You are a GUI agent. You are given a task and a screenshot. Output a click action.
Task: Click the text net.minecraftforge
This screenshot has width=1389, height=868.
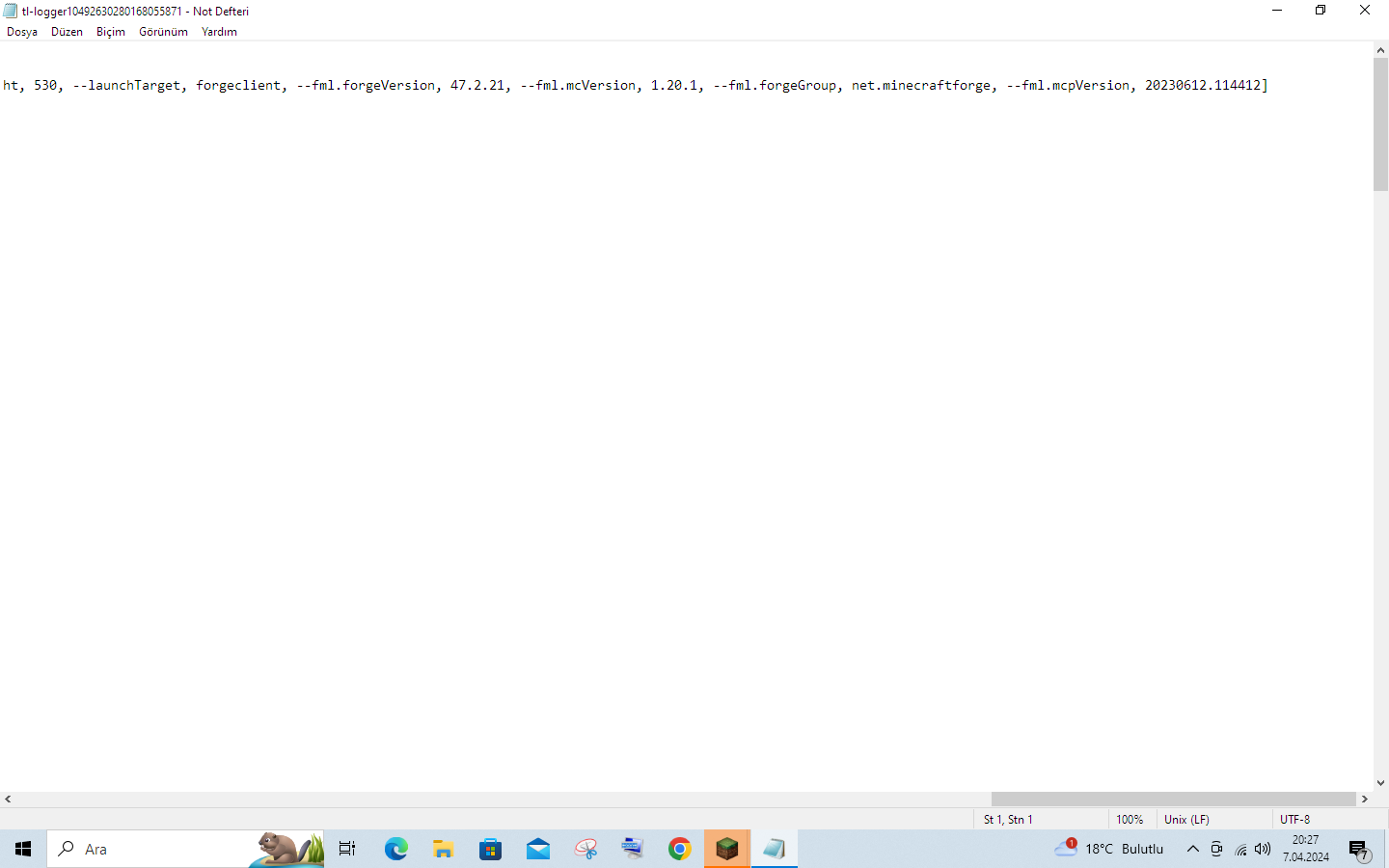pyautogui.click(x=920, y=85)
